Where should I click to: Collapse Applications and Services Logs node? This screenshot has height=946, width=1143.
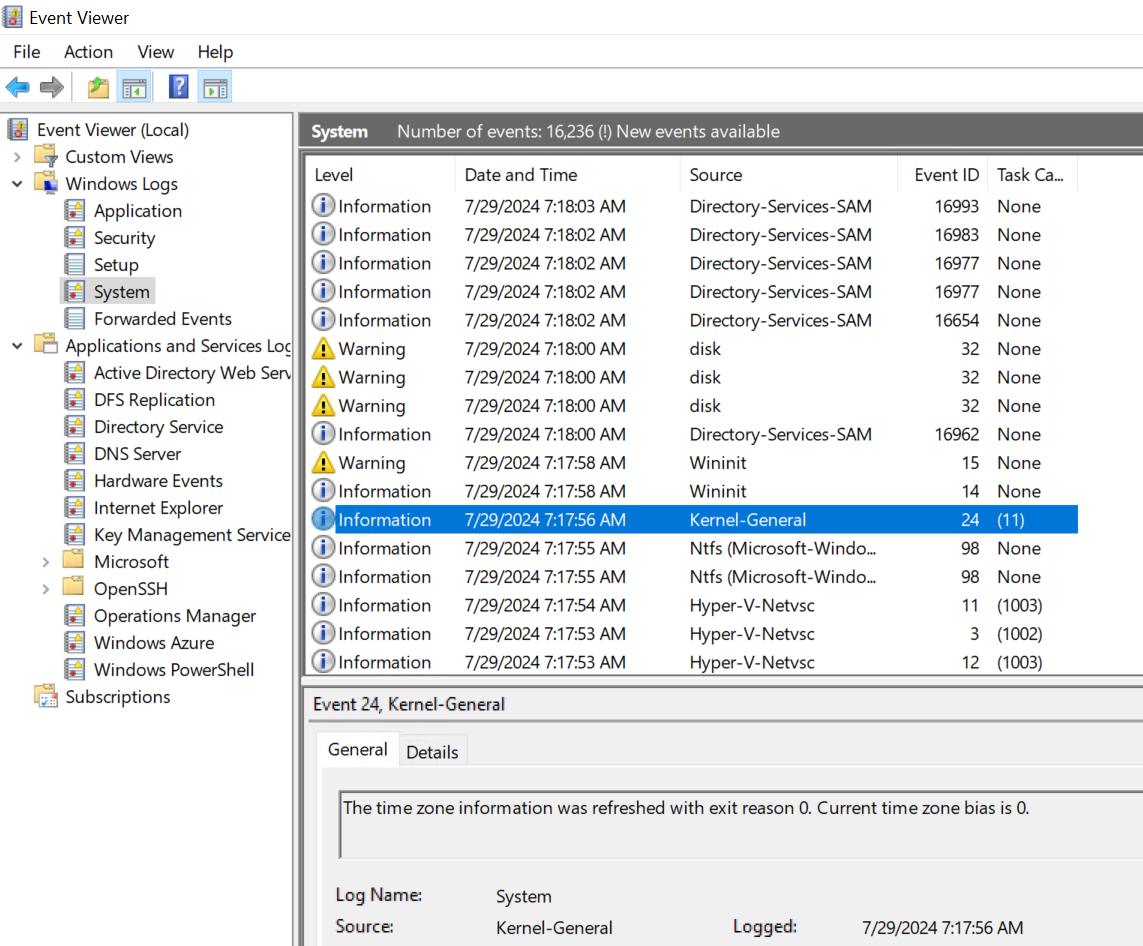click(x=17, y=345)
